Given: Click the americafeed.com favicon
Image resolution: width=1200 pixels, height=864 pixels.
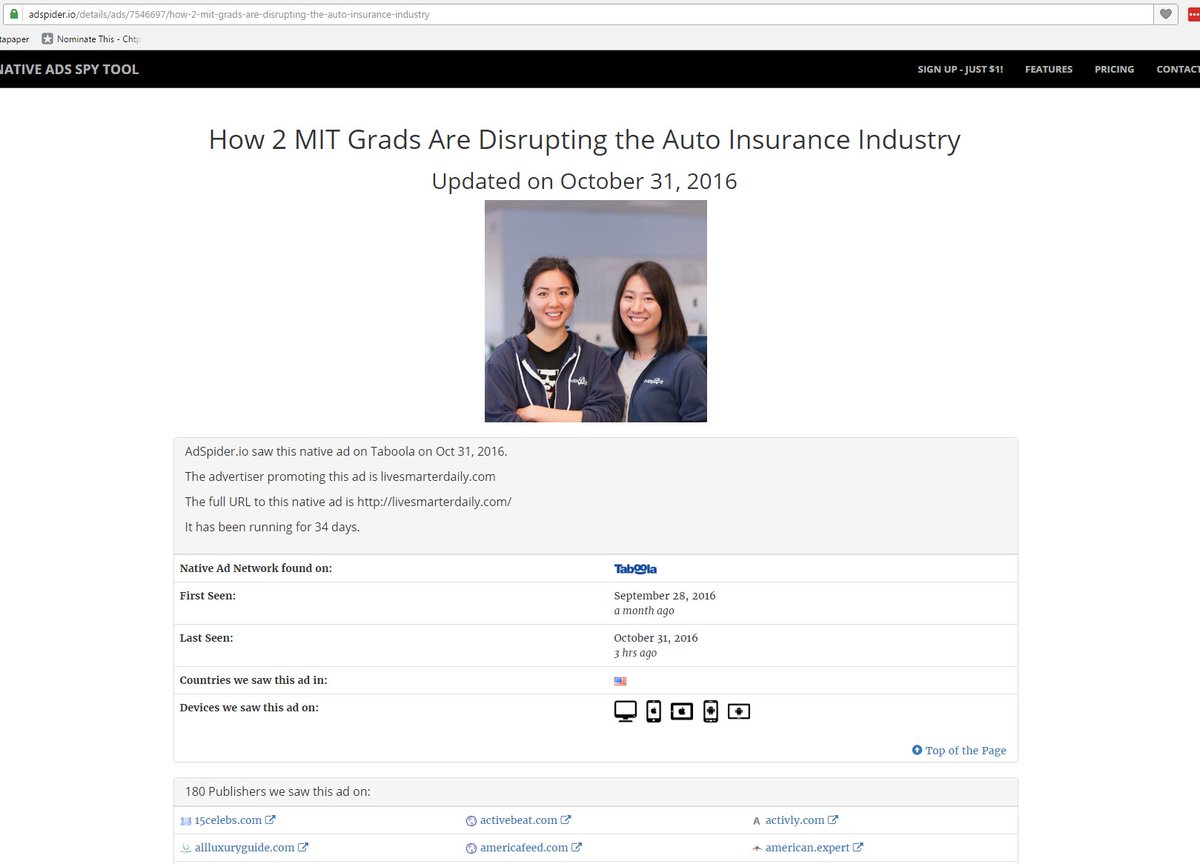Looking at the screenshot, I should [471, 848].
